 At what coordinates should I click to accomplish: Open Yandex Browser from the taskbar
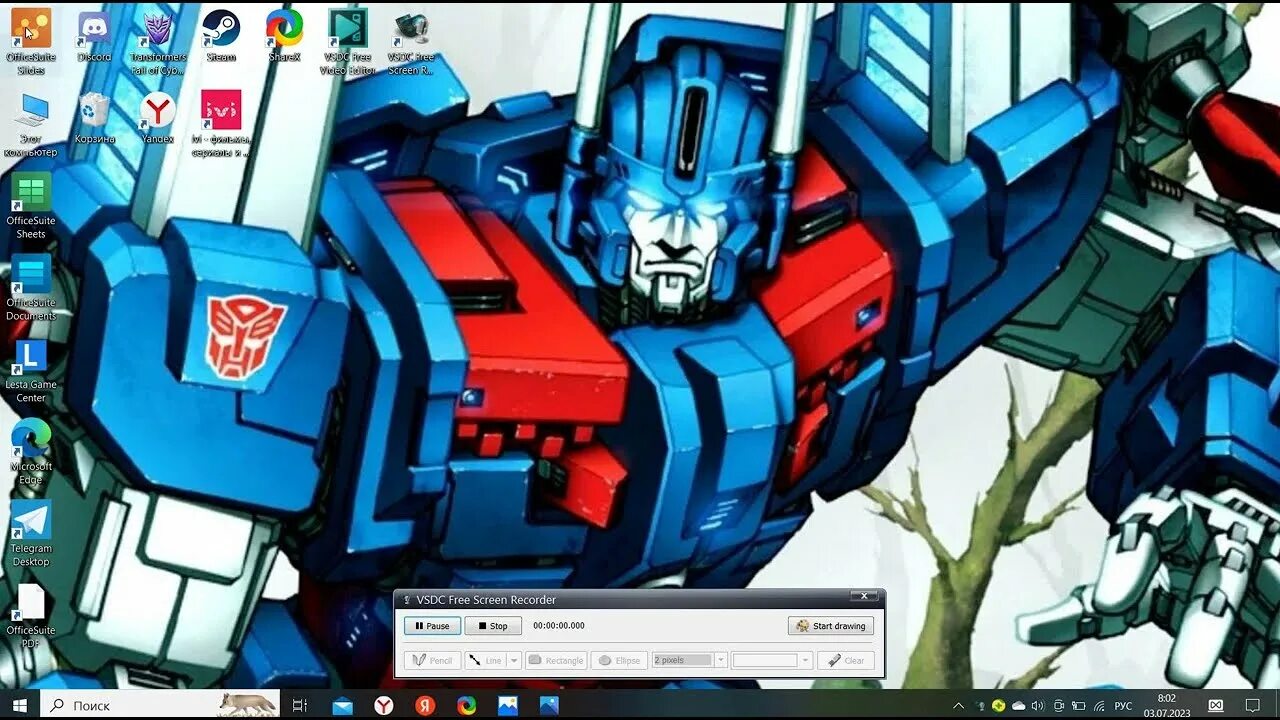(x=384, y=705)
